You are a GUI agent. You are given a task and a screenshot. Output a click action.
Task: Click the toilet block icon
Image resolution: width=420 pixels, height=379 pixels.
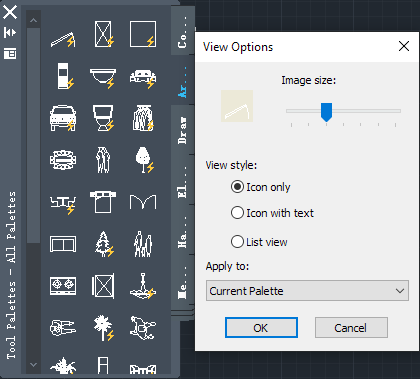point(103,118)
